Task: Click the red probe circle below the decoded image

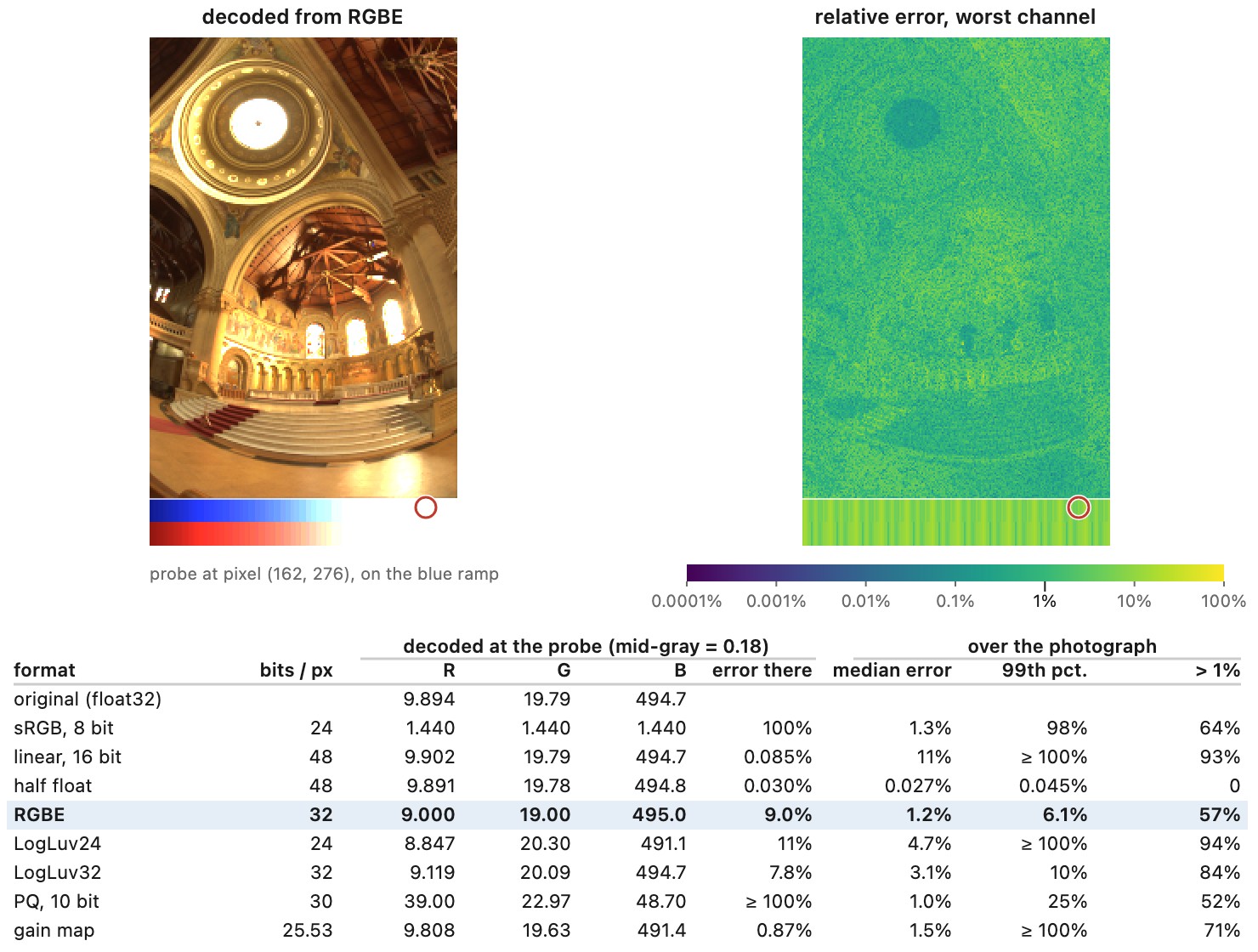Action: click(426, 507)
